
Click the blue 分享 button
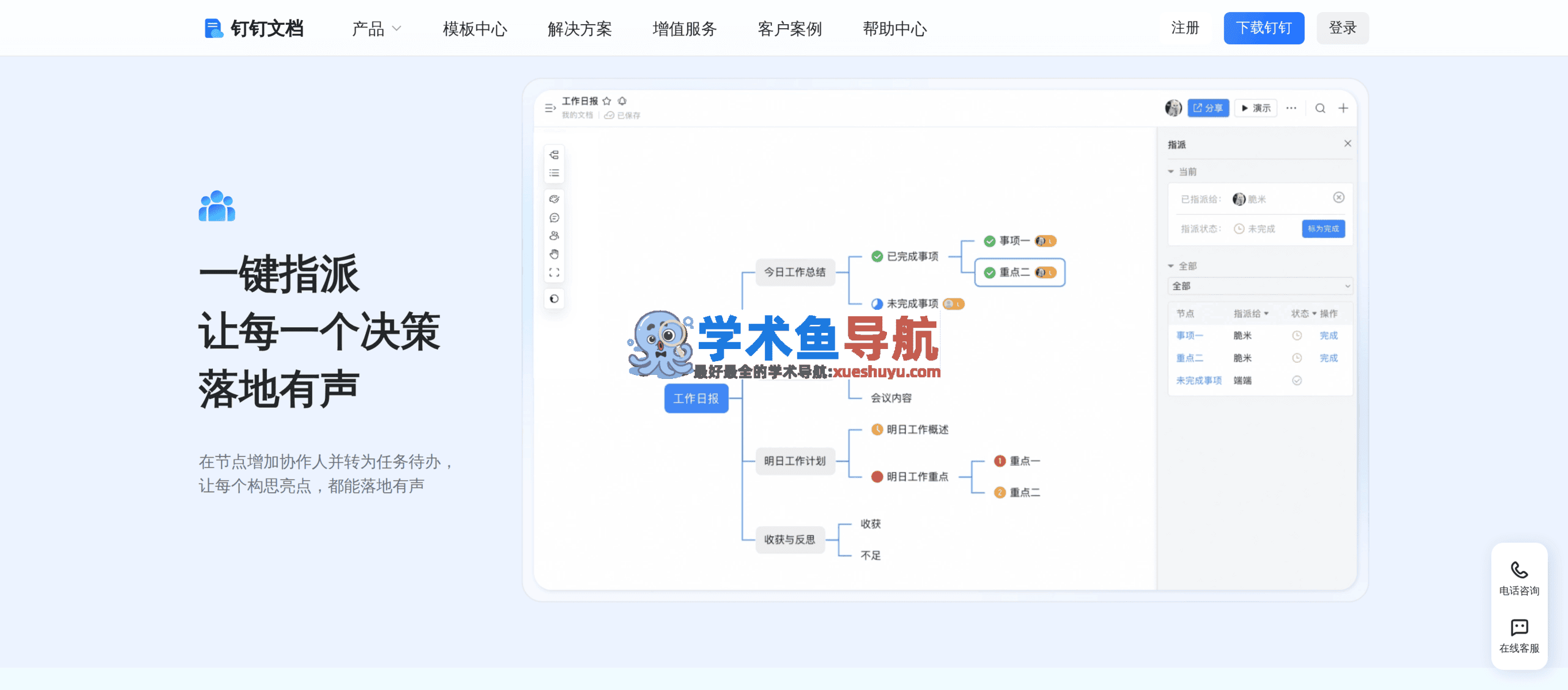[x=1208, y=108]
